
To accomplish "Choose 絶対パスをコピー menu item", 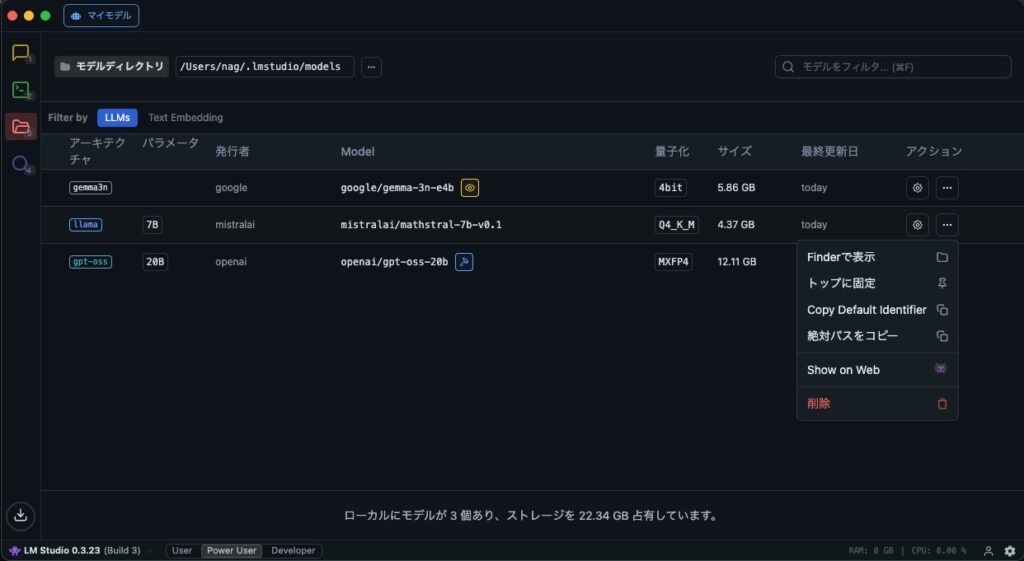I will click(877, 336).
